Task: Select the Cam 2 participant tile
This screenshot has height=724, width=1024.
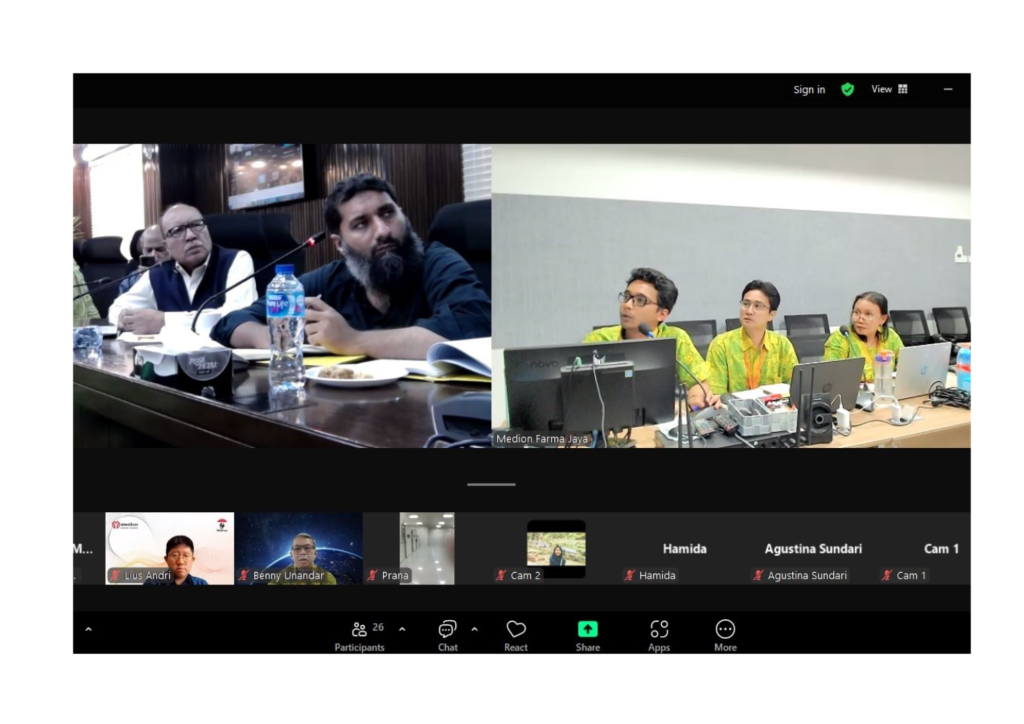Action: point(556,548)
